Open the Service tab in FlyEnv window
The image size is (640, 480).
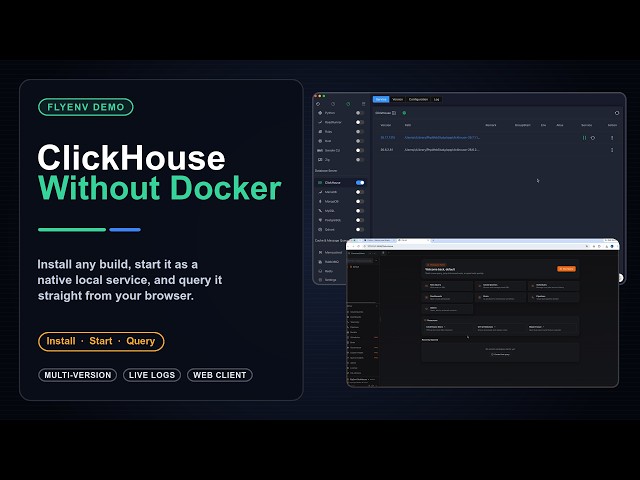[x=380, y=99]
